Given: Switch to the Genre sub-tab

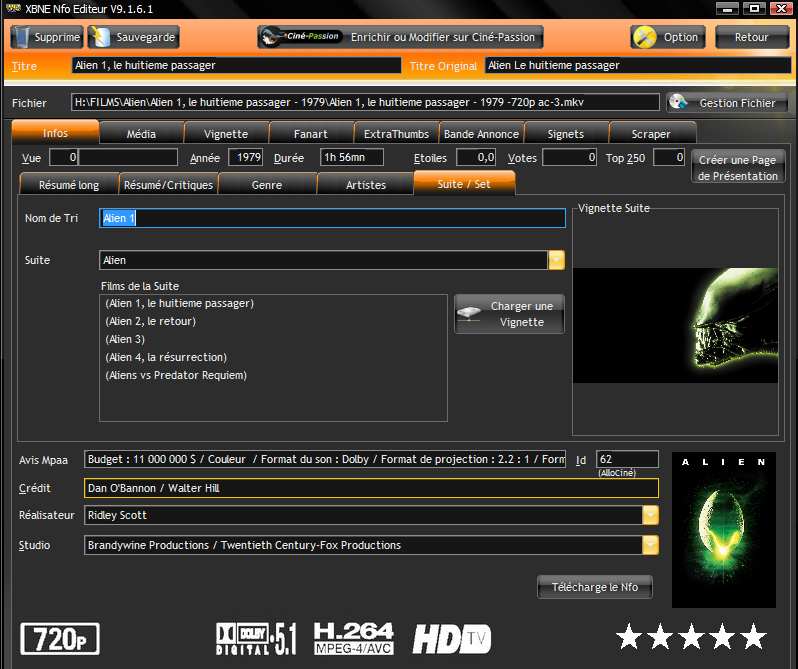Looking at the screenshot, I should pyautogui.click(x=267, y=185).
